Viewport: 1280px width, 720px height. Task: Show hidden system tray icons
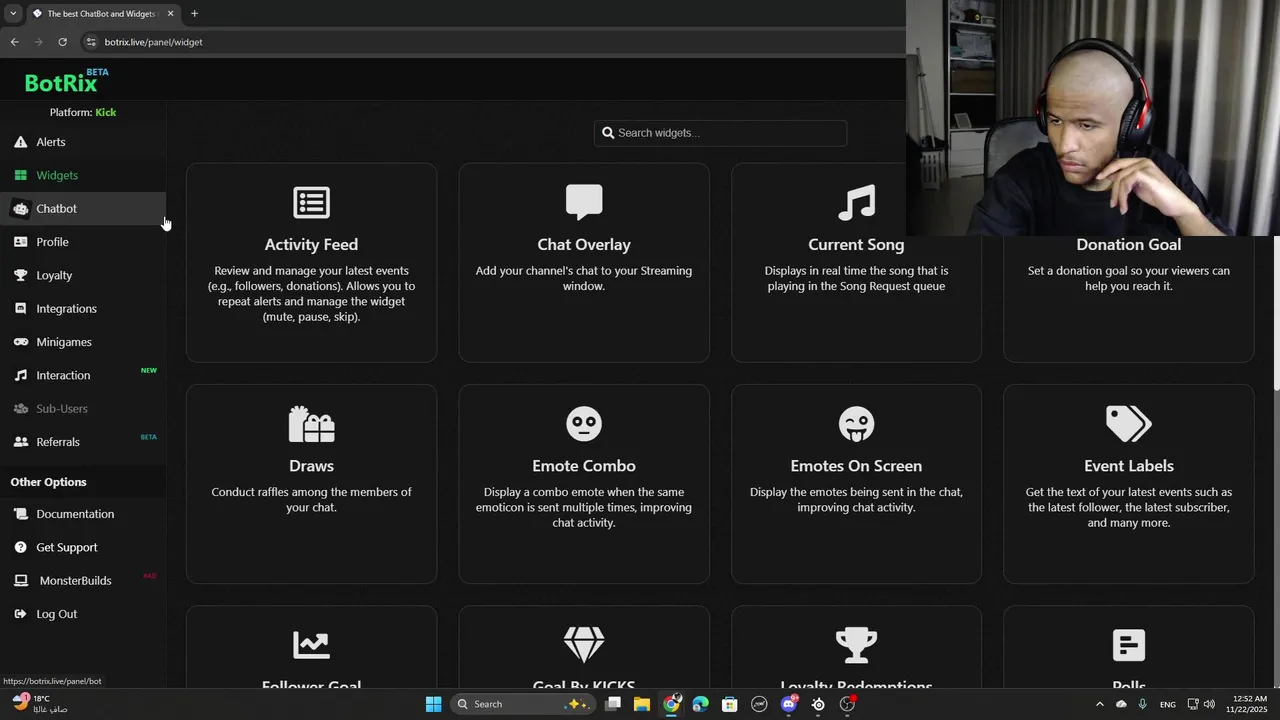[x=1100, y=704]
